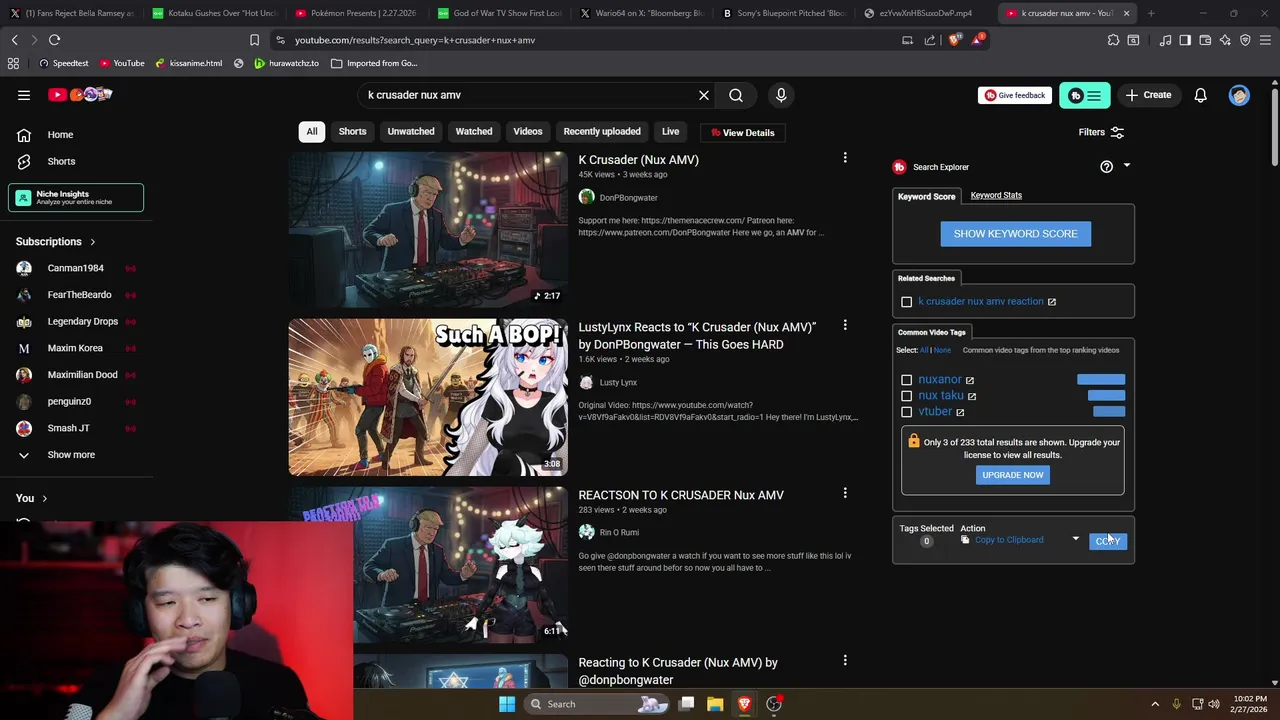Screen dimensions: 1280x720
Task: Reload the page with the refresh icon
Action: [x=54, y=40]
